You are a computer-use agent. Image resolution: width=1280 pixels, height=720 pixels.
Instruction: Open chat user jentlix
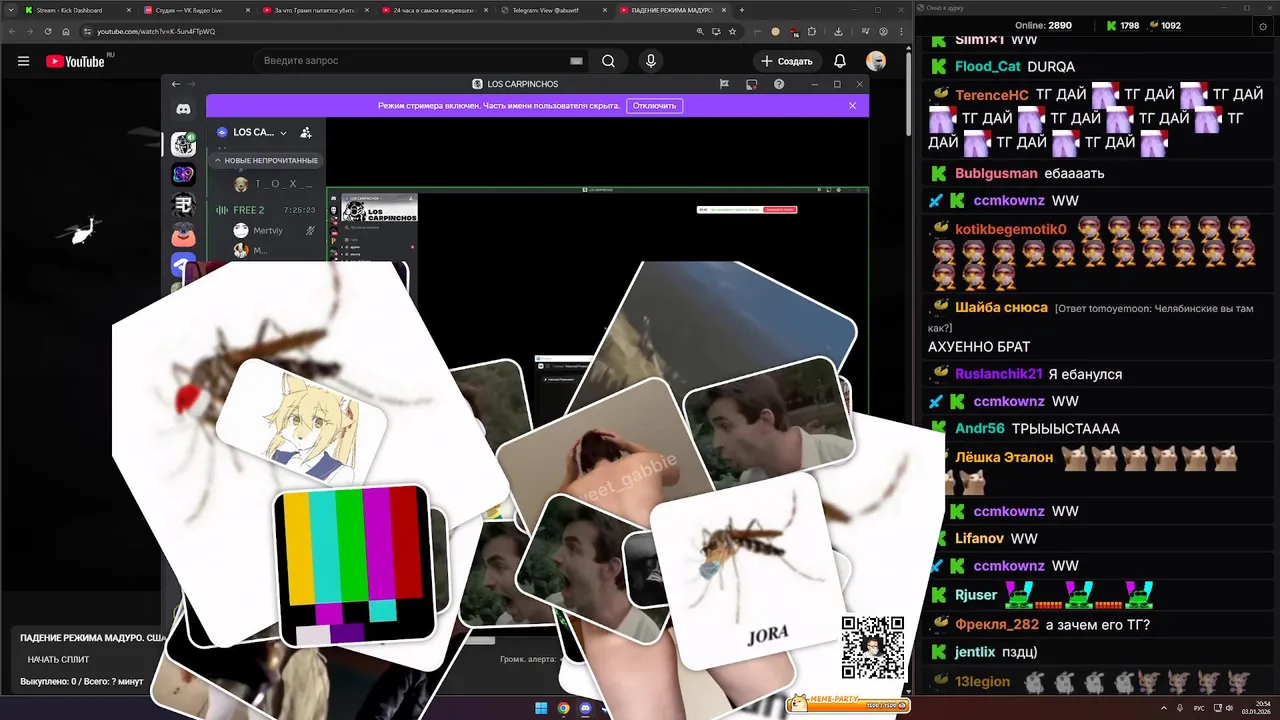(x=975, y=652)
